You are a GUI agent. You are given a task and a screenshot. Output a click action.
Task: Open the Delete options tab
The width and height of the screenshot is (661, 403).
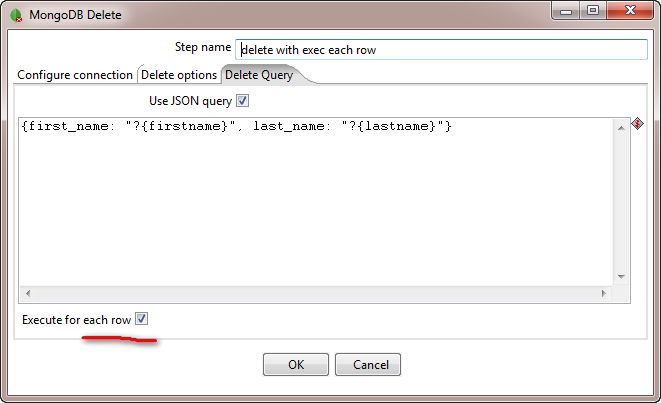tap(179, 75)
